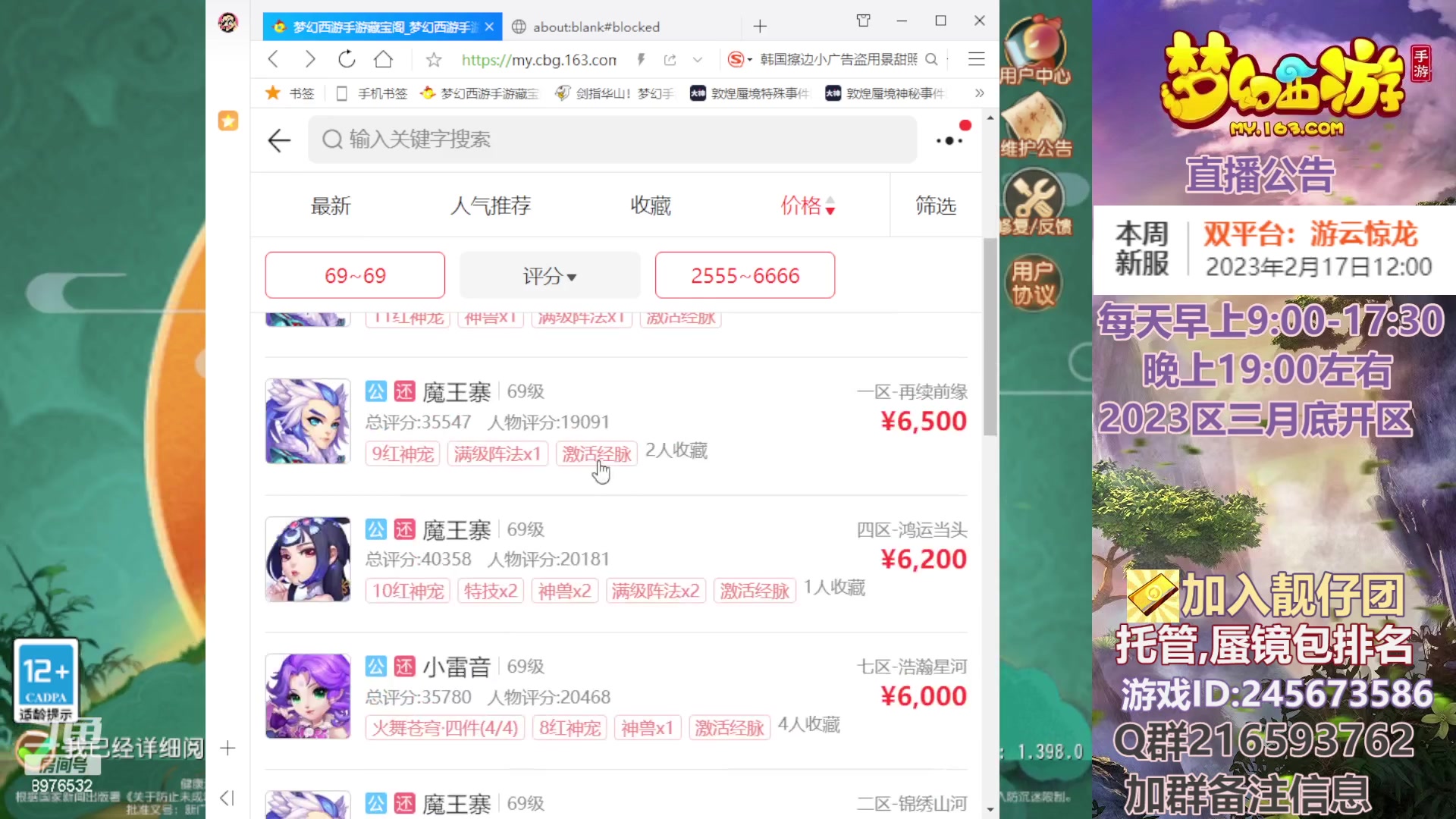Click the 2555~6666 price range chip

tap(745, 275)
